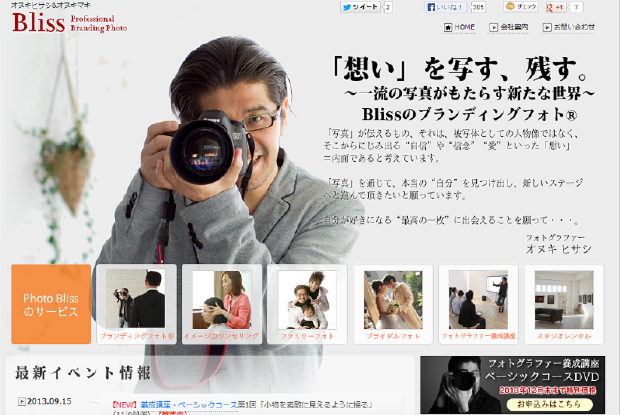This screenshot has height=415, width=620.
Task: Open the ファミリーフォト thumbnail image
Action: pos(307,300)
